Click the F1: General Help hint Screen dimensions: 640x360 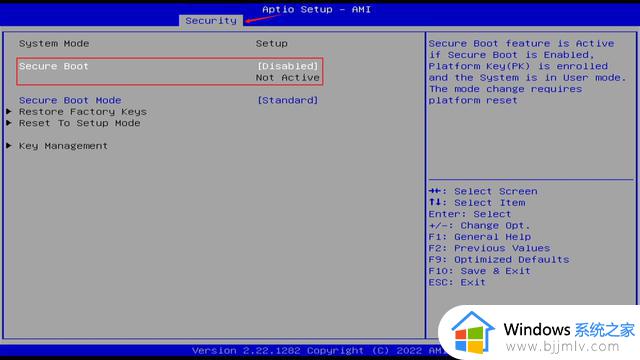click(480, 237)
